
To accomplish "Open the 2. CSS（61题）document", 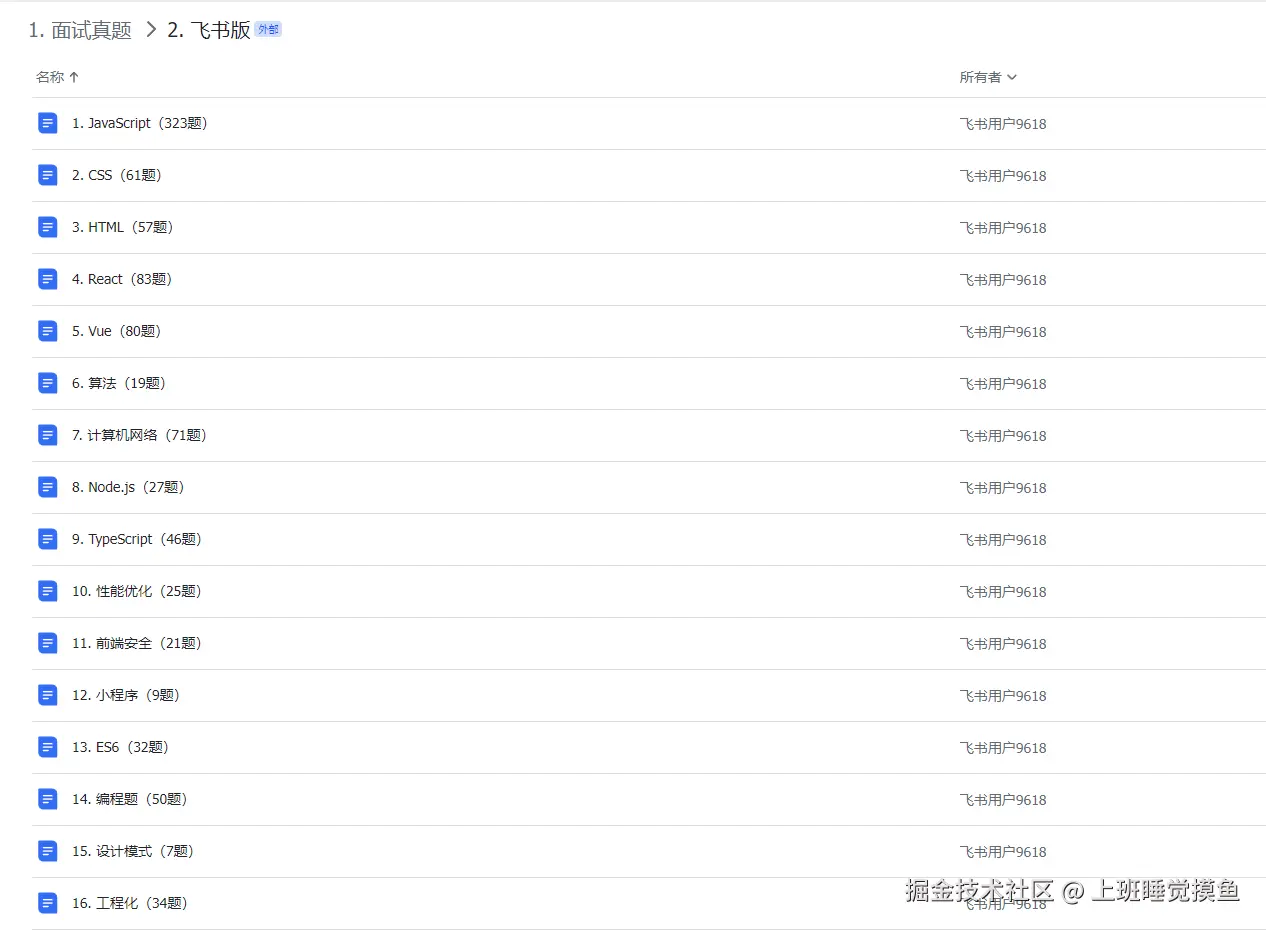I will tap(117, 175).
